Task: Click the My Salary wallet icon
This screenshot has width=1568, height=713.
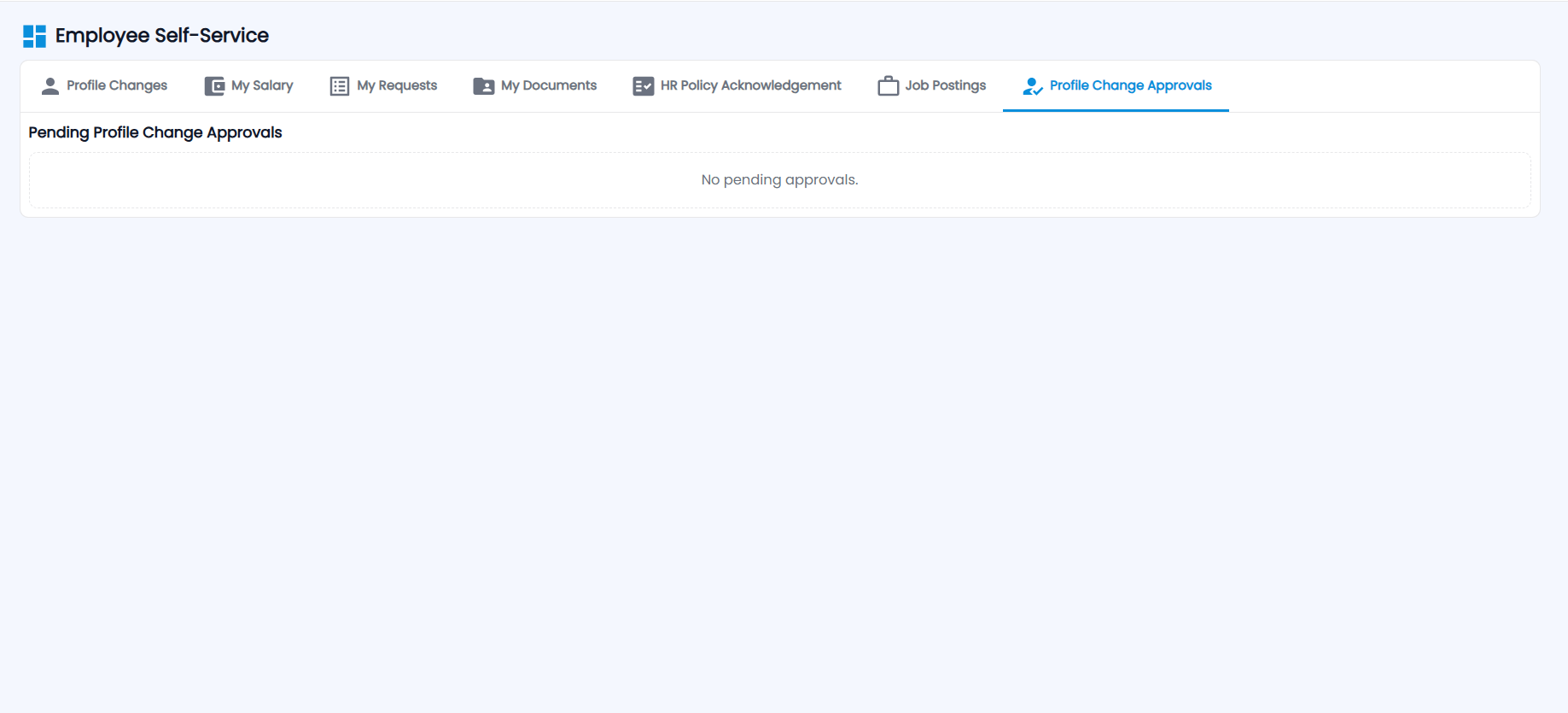Action: (x=214, y=86)
